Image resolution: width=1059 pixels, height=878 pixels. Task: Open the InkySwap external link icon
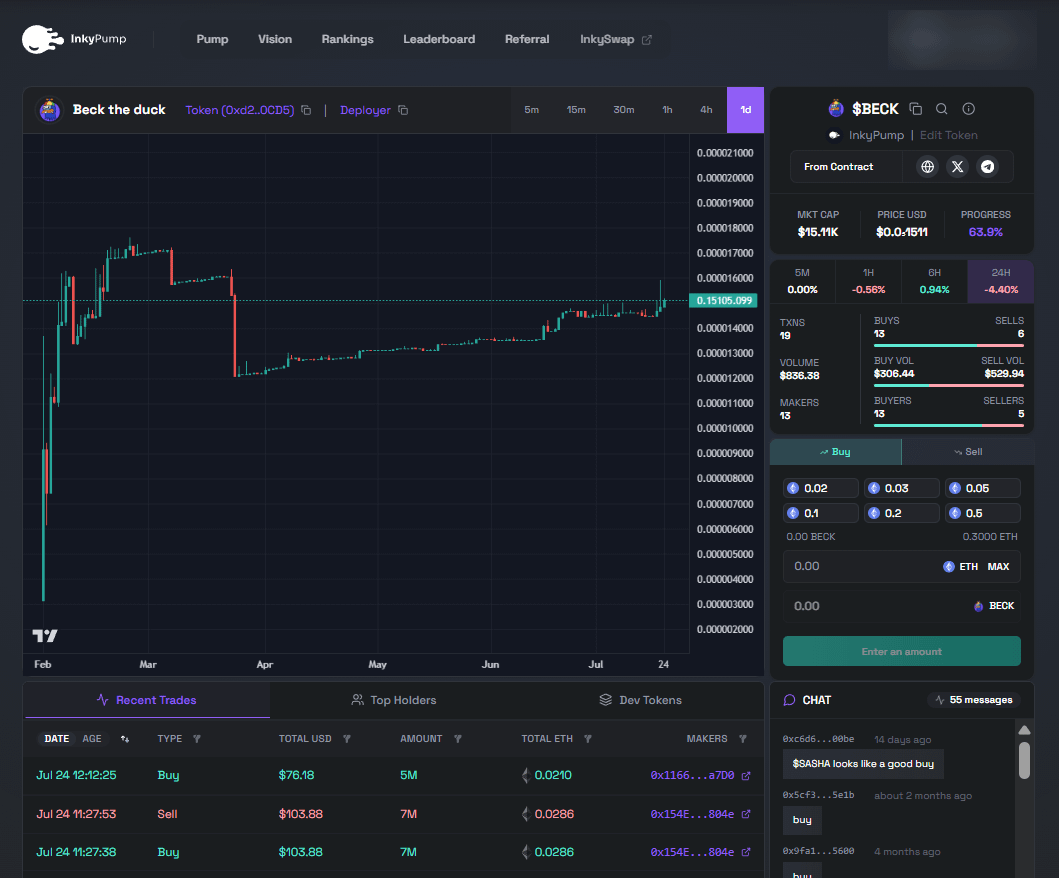pos(647,40)
